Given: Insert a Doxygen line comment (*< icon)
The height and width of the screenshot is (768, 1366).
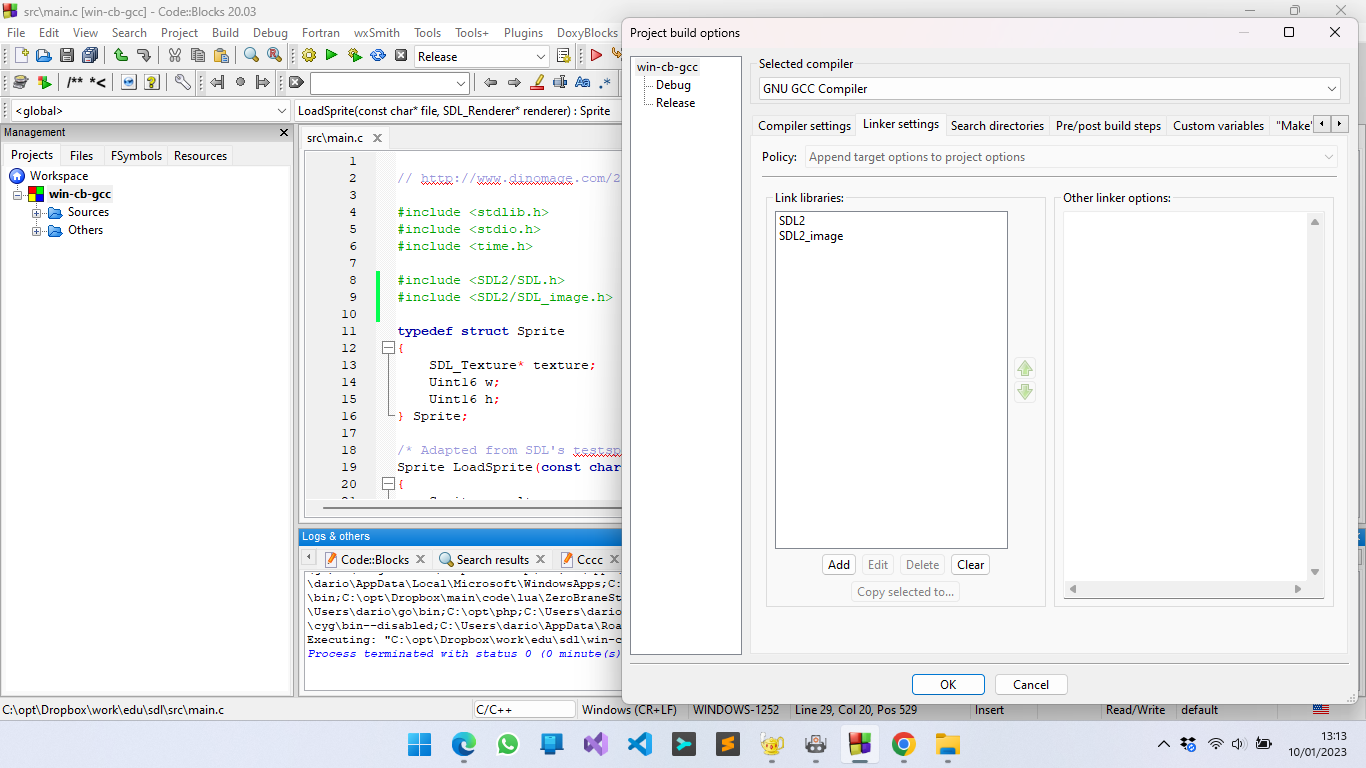Looking at the screenshot, I should pos(98,82).
